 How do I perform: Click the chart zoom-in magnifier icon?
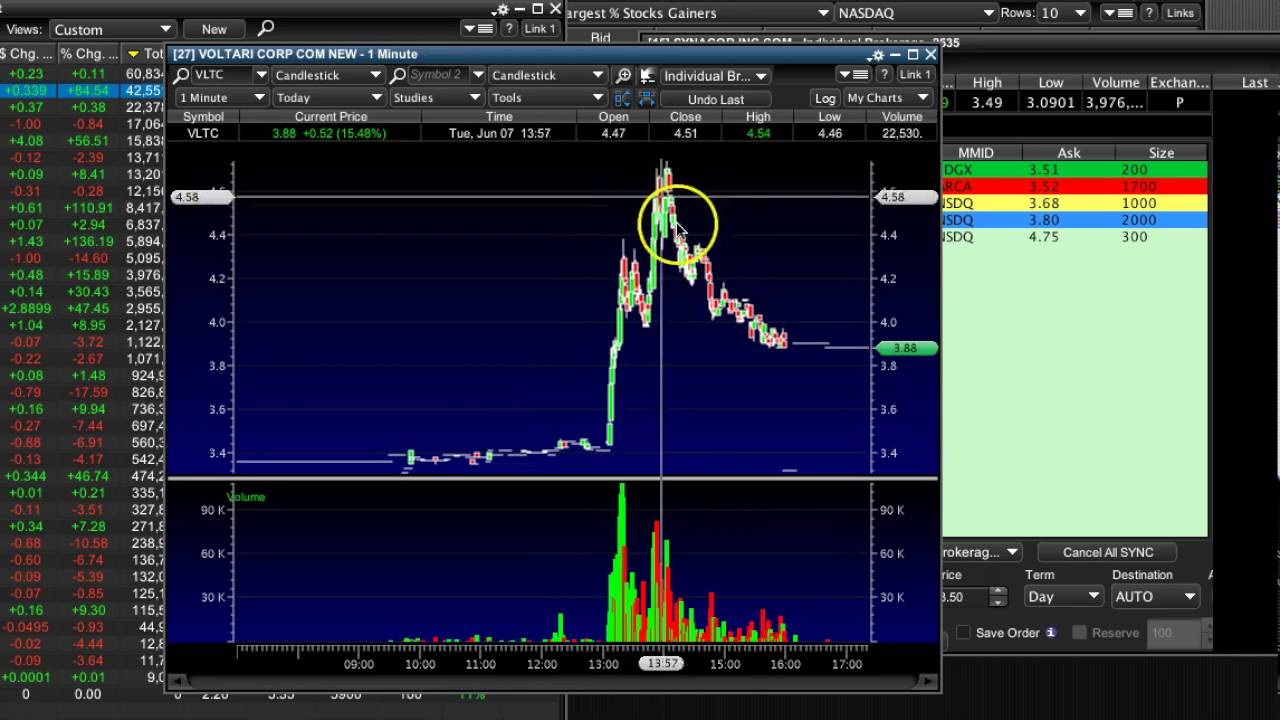point(623,75)
